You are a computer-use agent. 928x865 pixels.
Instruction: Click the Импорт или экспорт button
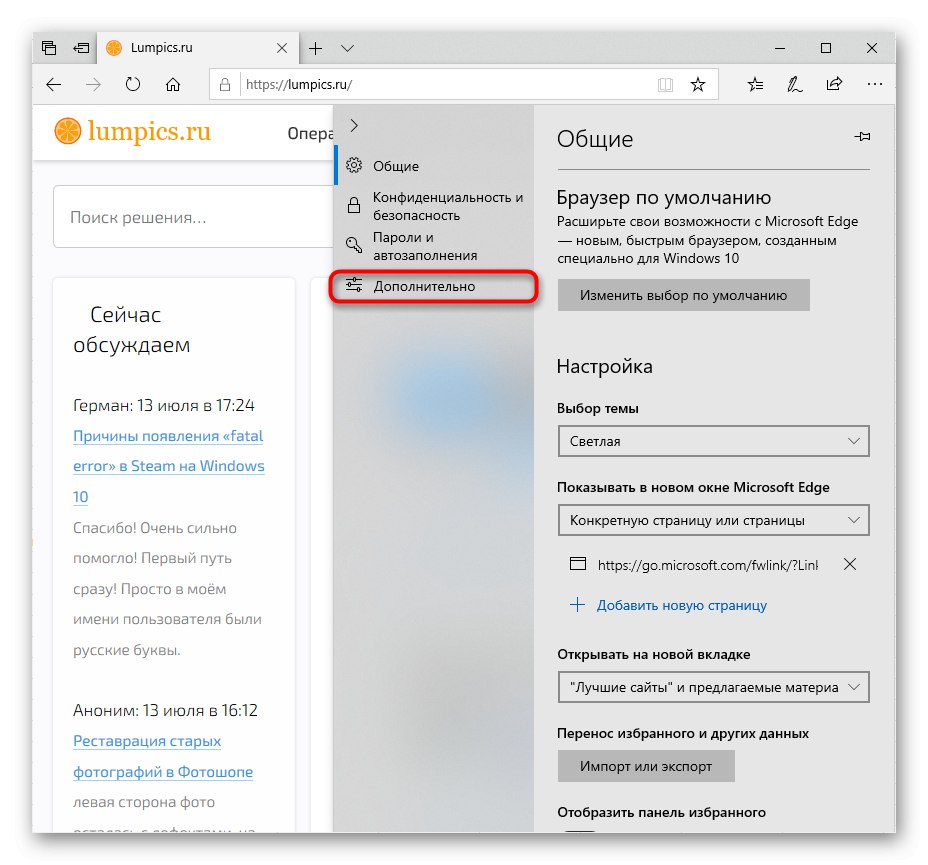pos(646,766)
